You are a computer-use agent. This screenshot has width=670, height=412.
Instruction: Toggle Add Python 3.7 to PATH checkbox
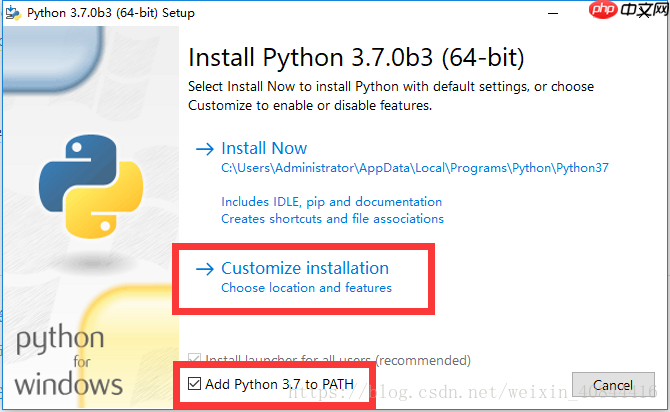coord(194,384)
